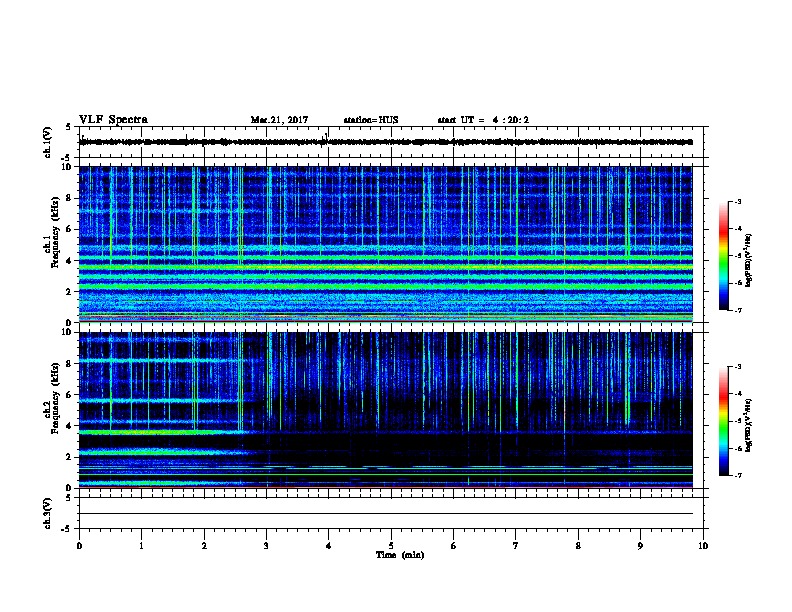
Task: Click the flat ch.3 voltage line
Action: [x=386, y=514]
